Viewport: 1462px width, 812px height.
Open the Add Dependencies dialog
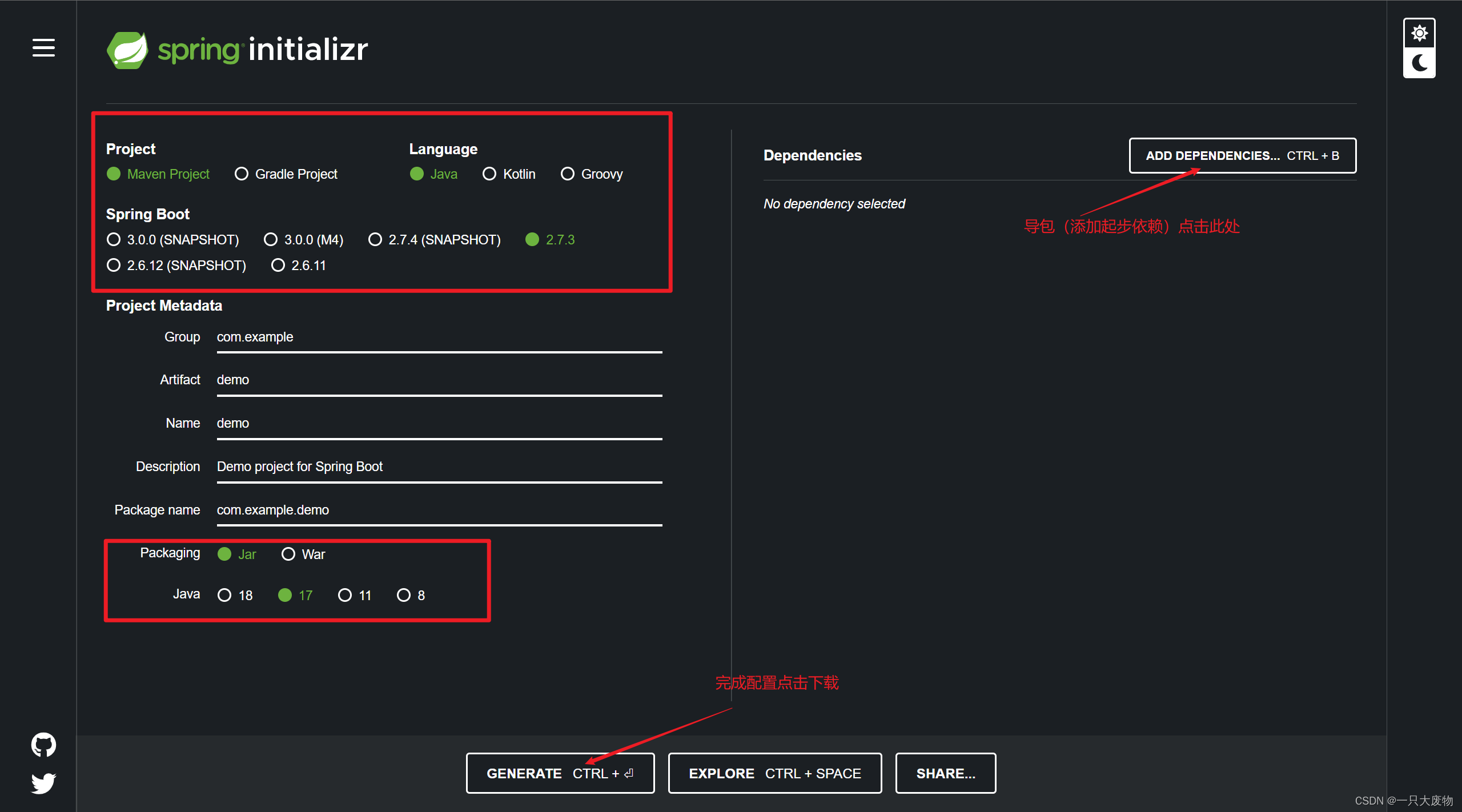coord(1243,156)
